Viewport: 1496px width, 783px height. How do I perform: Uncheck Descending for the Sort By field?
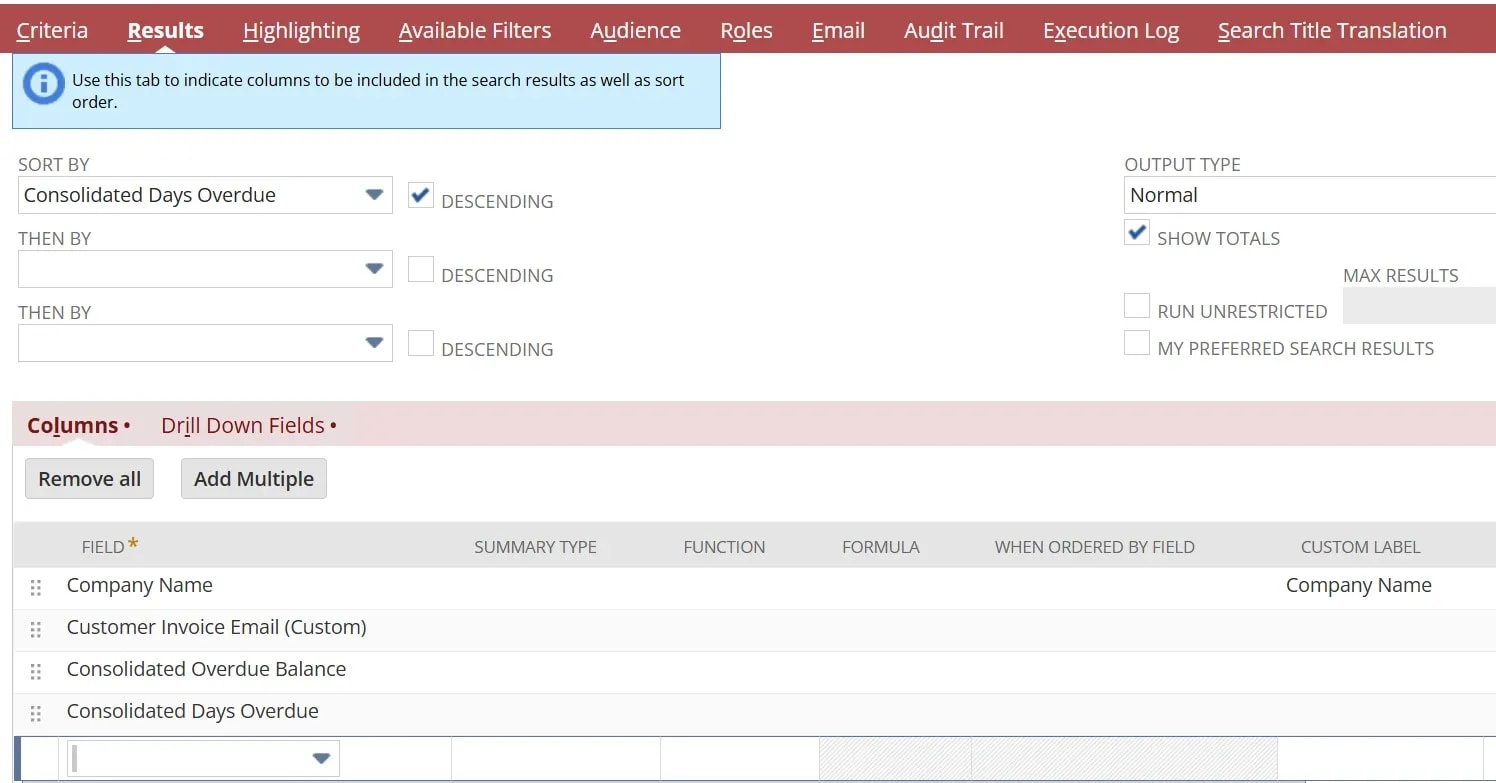(x=421, y=195)
